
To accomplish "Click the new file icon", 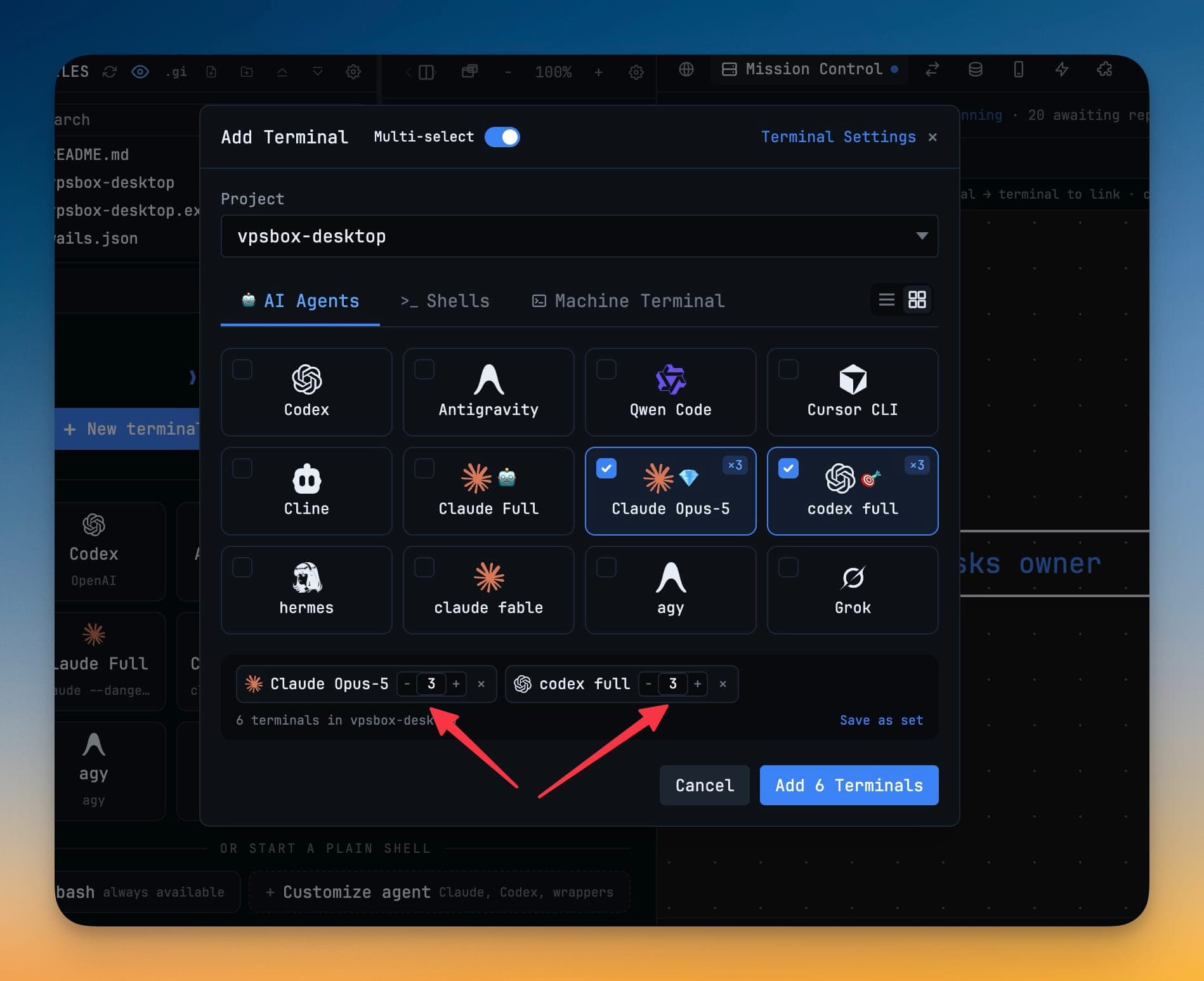I will coord(211,72).
